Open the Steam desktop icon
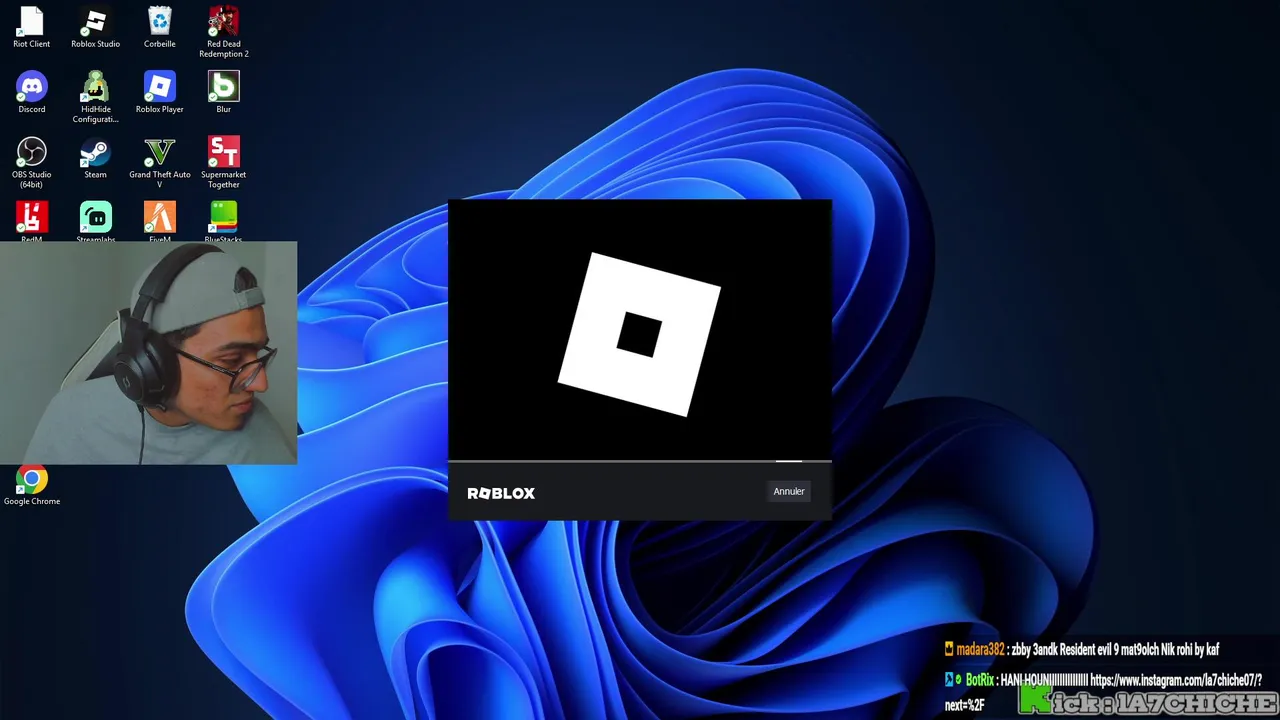Image resolution: width=1280 pixels, height=720 pixels. (95, 158)
